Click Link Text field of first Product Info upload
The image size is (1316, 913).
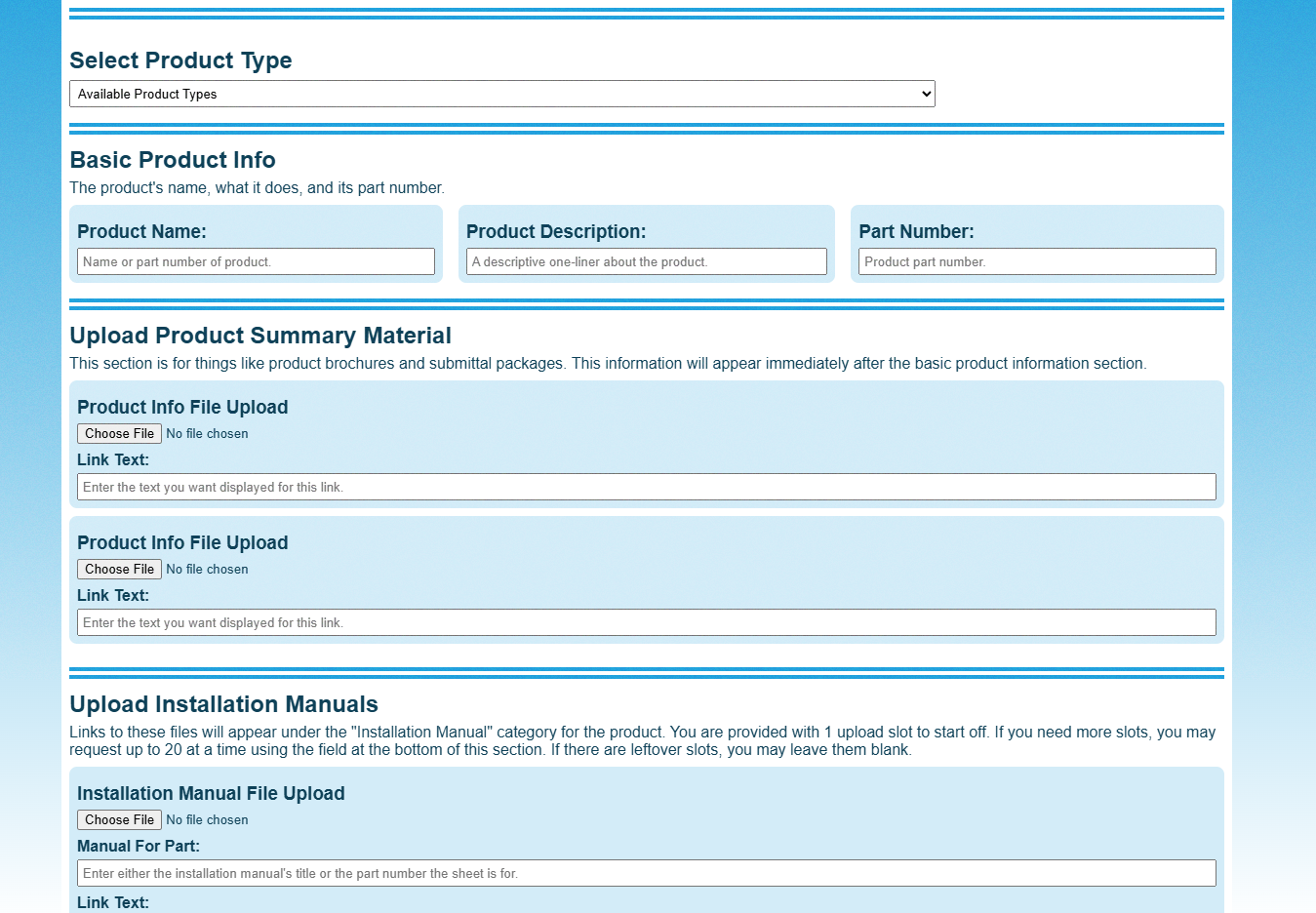(x=646, y=487)
